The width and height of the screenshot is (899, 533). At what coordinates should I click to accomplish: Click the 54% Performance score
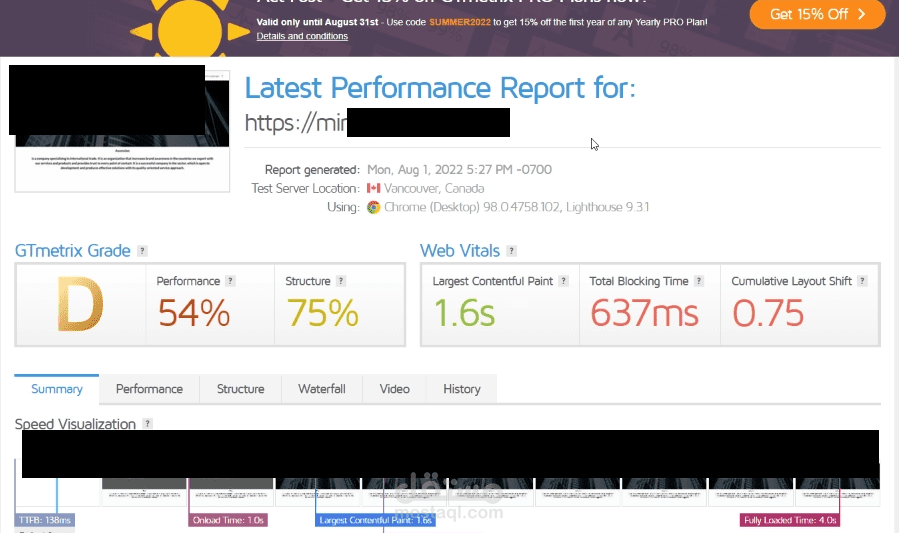click(x=194, y=313)
